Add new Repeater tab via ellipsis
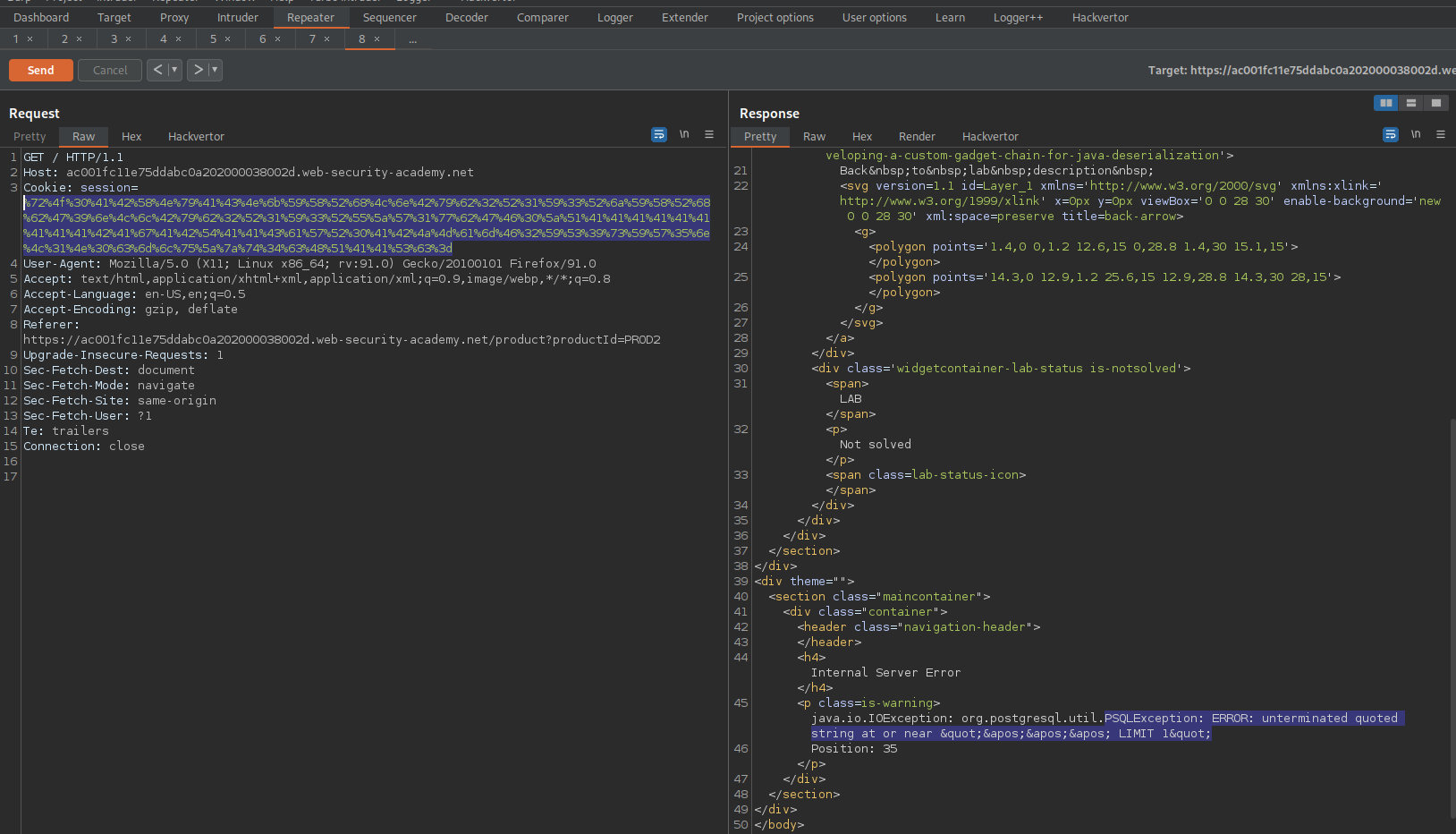Image resolution: width=1456 pixels, height=834 pixels. [412, 39]
